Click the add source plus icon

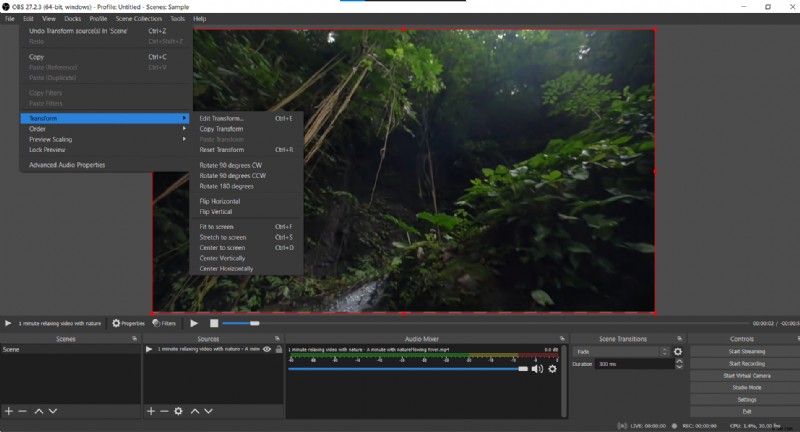tap(151, 411)
